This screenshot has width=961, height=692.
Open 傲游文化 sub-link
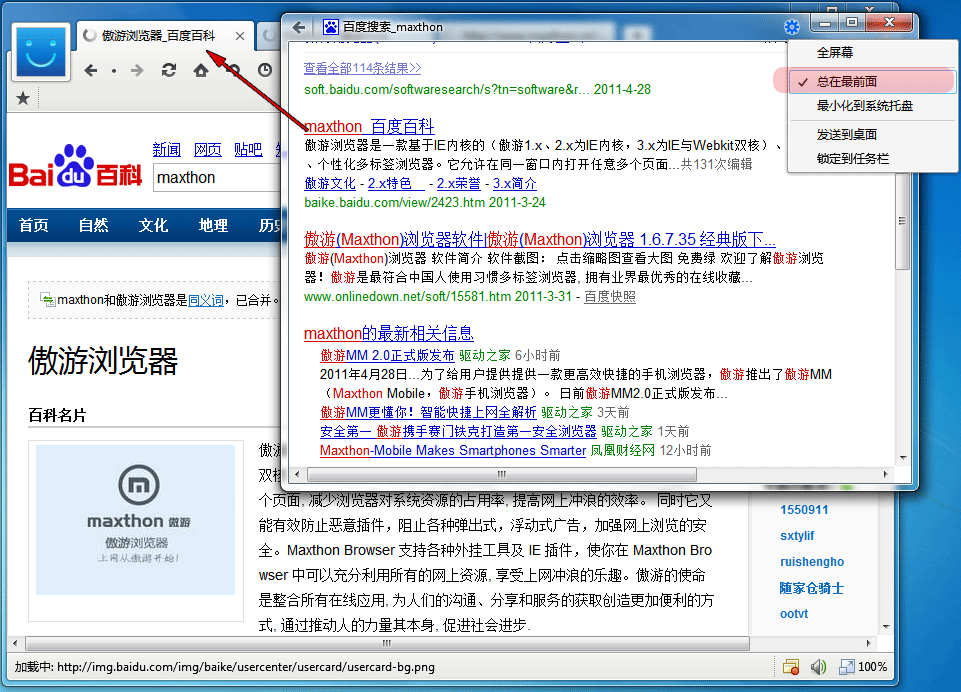(x=330, y=183)
